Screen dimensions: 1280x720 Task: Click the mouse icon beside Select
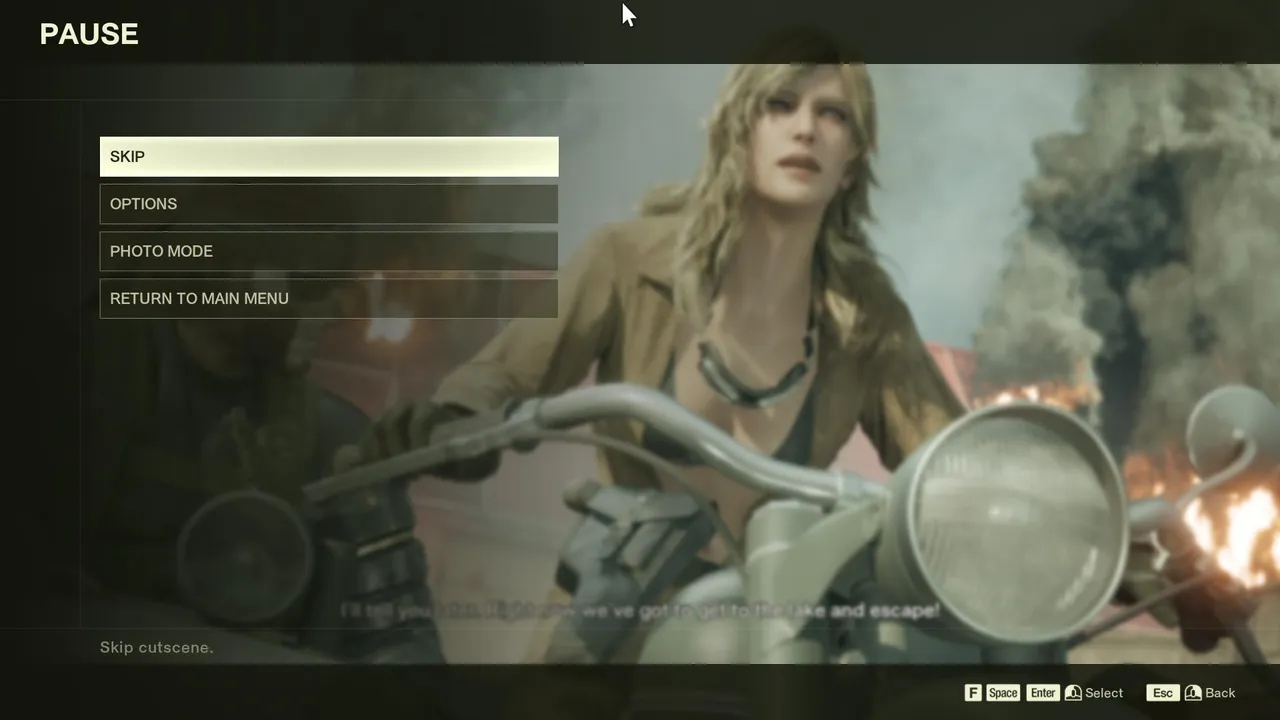pyautogui.click(x=1073, y=693)
